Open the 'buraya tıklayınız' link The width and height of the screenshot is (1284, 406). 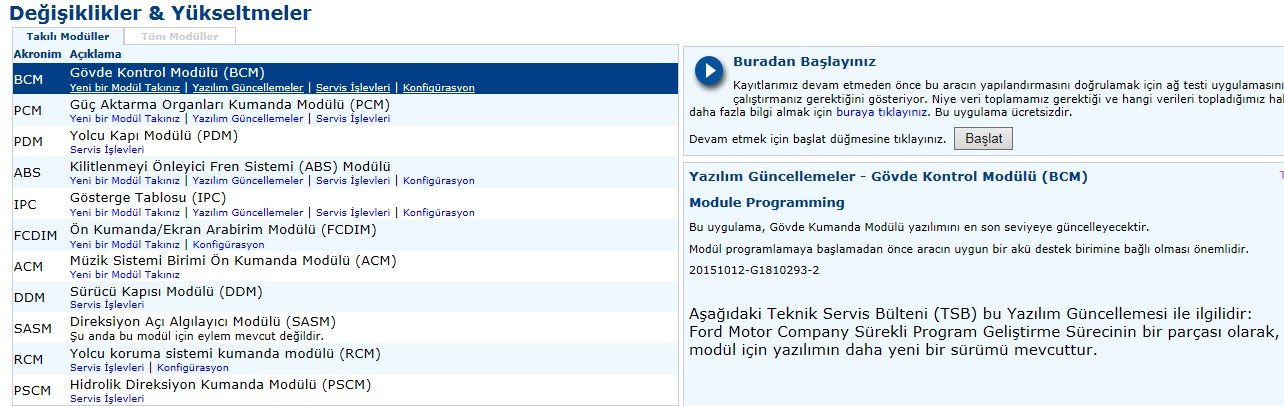pos(863,113)
